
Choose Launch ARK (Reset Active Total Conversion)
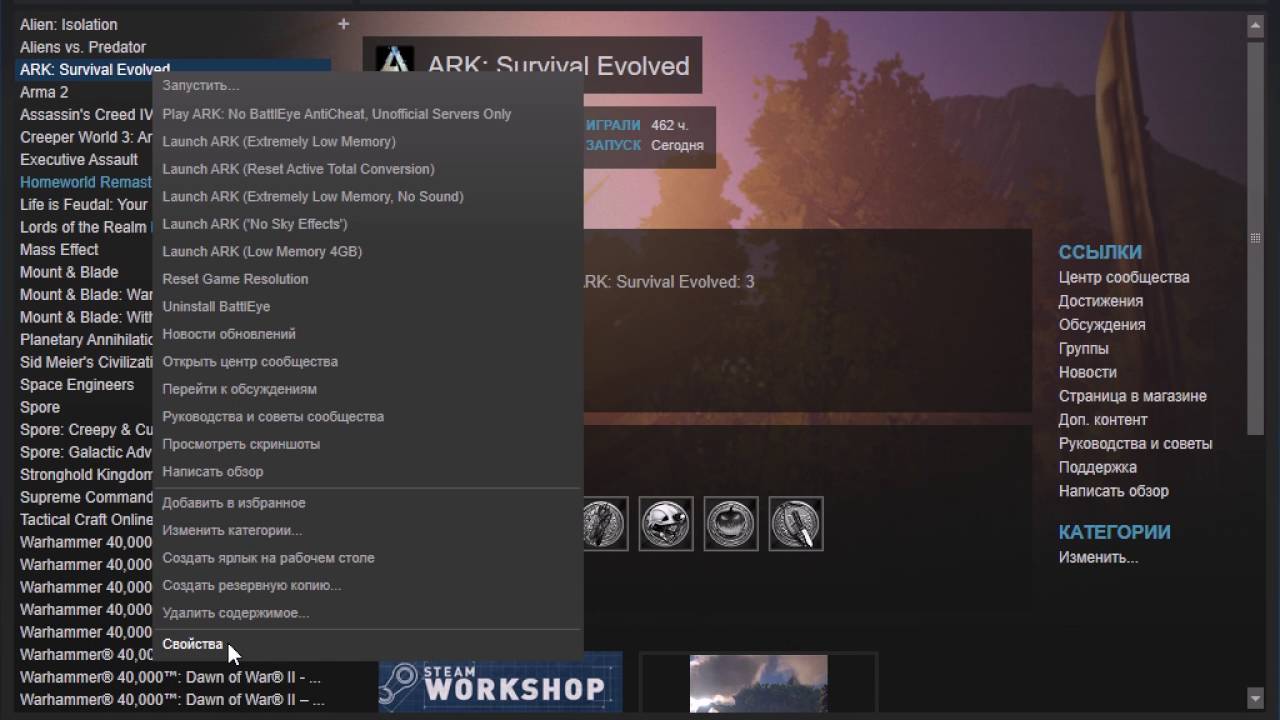point(298,169)
